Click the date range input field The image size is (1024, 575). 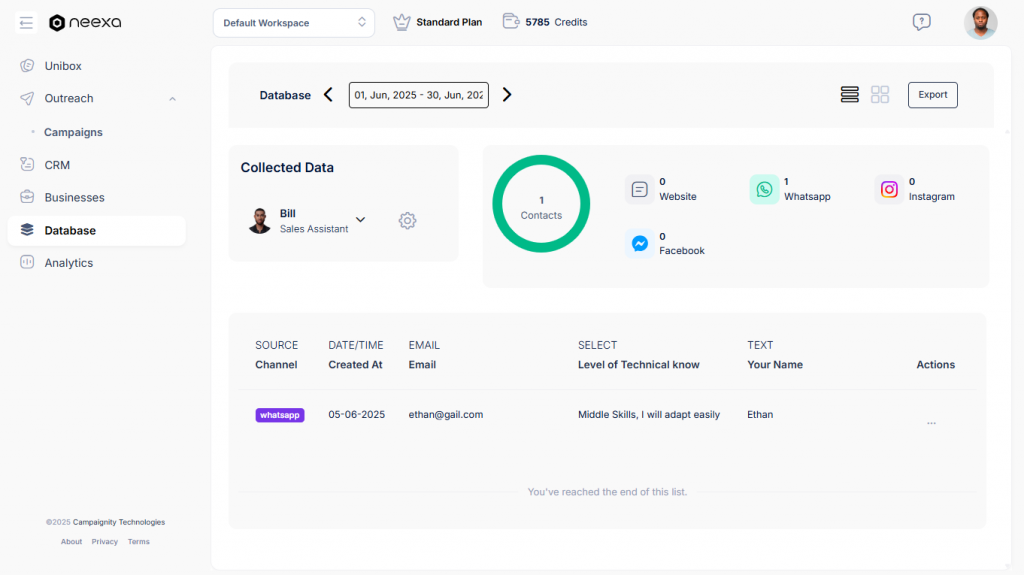[418, 95]
